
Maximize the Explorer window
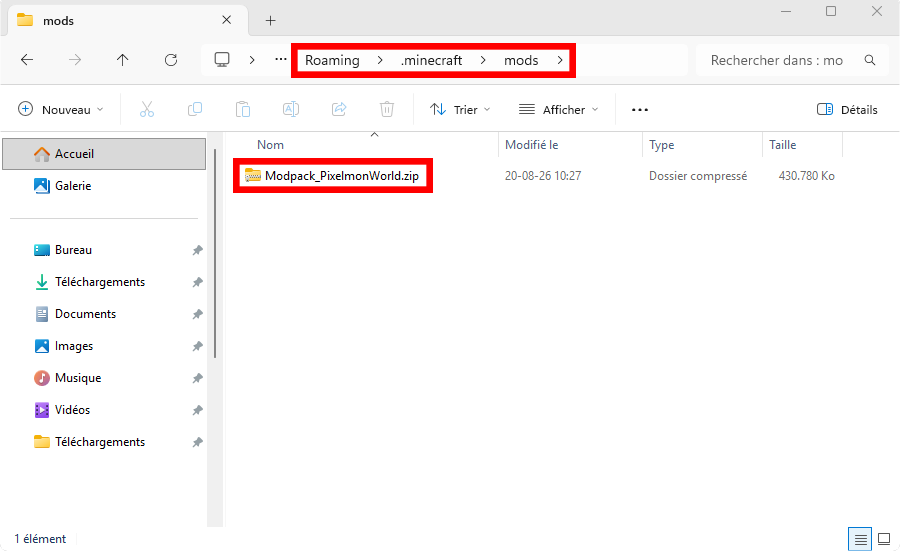coord(831,11)
